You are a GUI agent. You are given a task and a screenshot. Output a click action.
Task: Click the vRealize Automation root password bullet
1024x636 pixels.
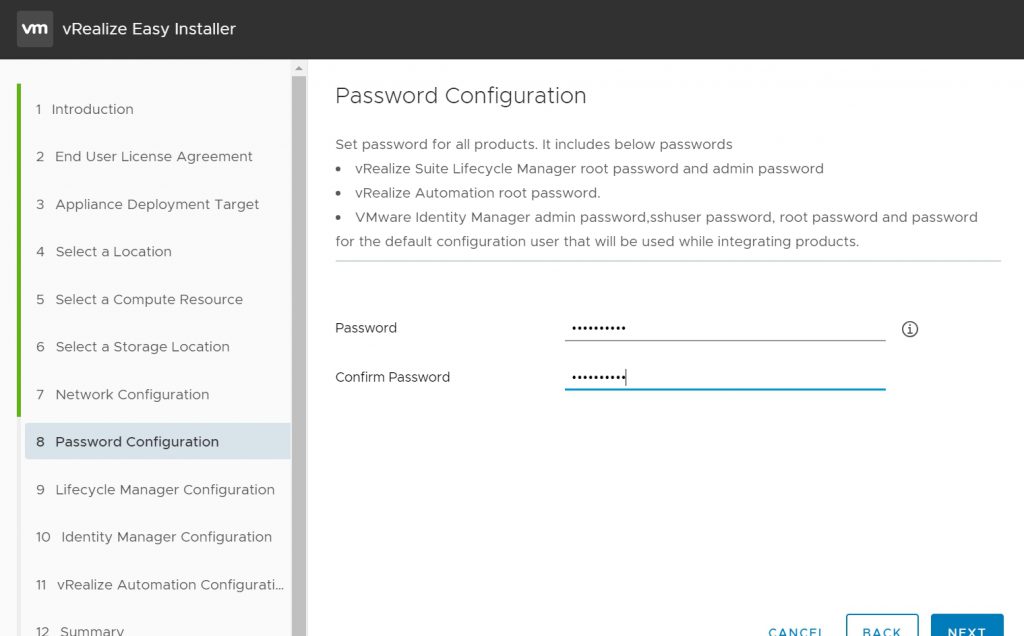(x=477, y=193)
